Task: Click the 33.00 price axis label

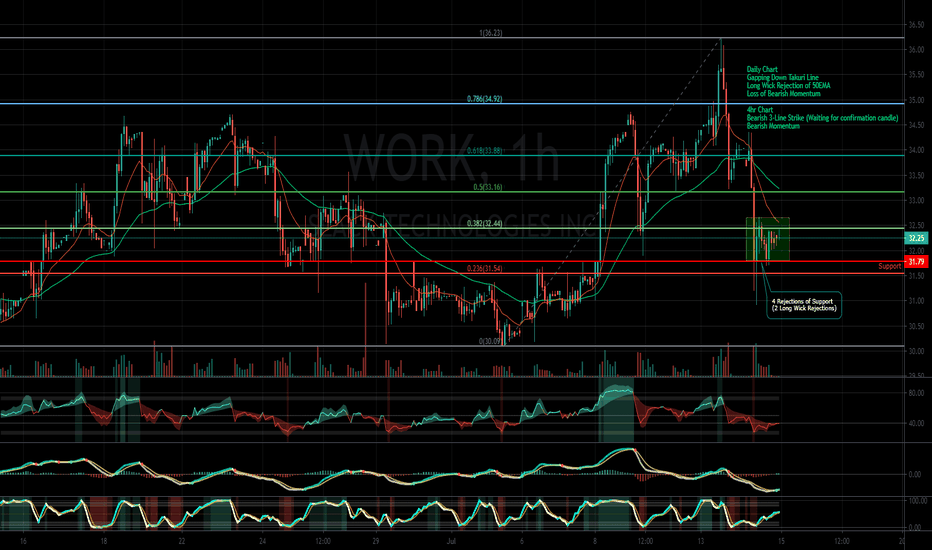Action: coord(915,200)
